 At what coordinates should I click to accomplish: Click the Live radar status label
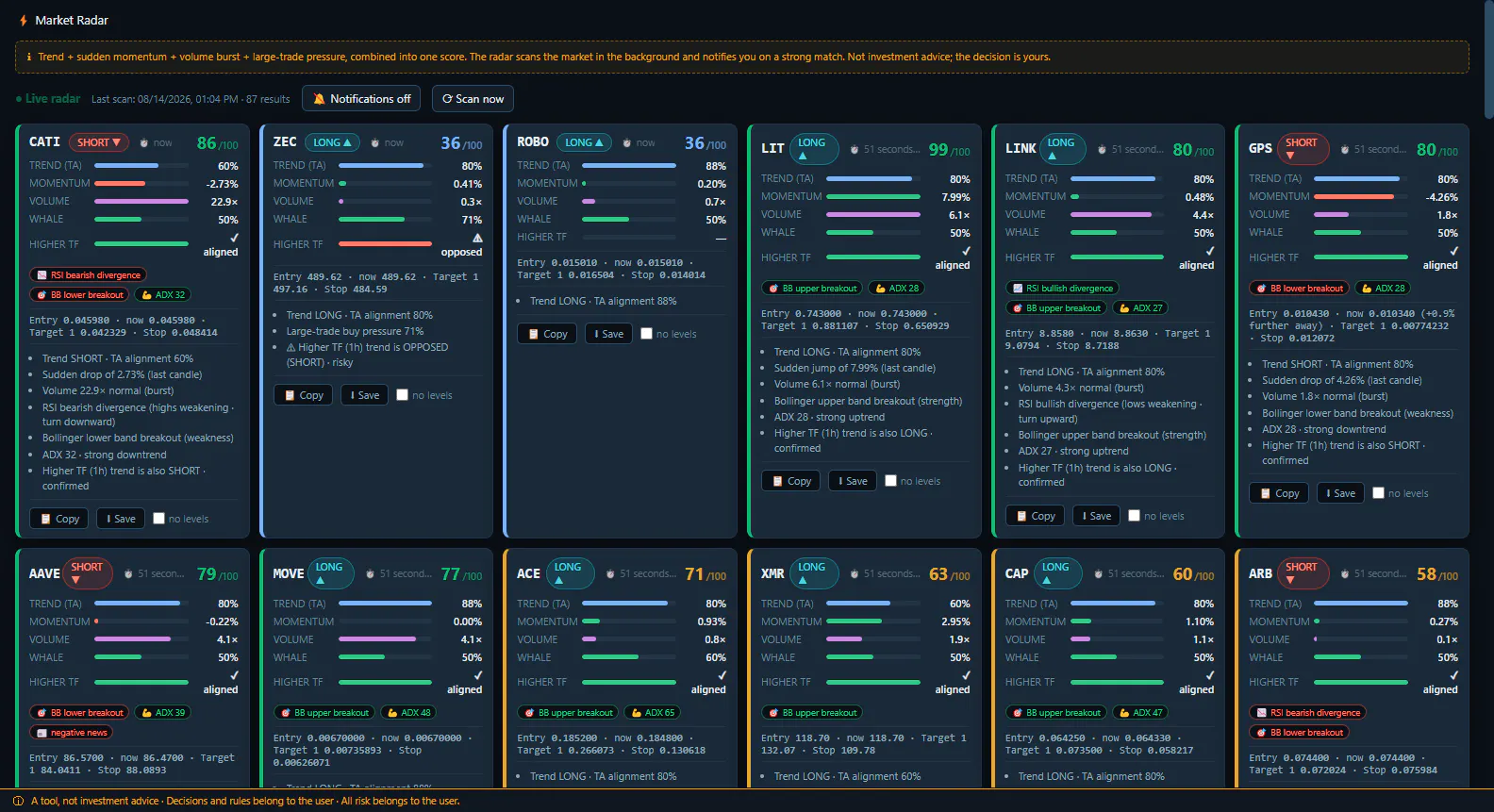coord(48,99)
